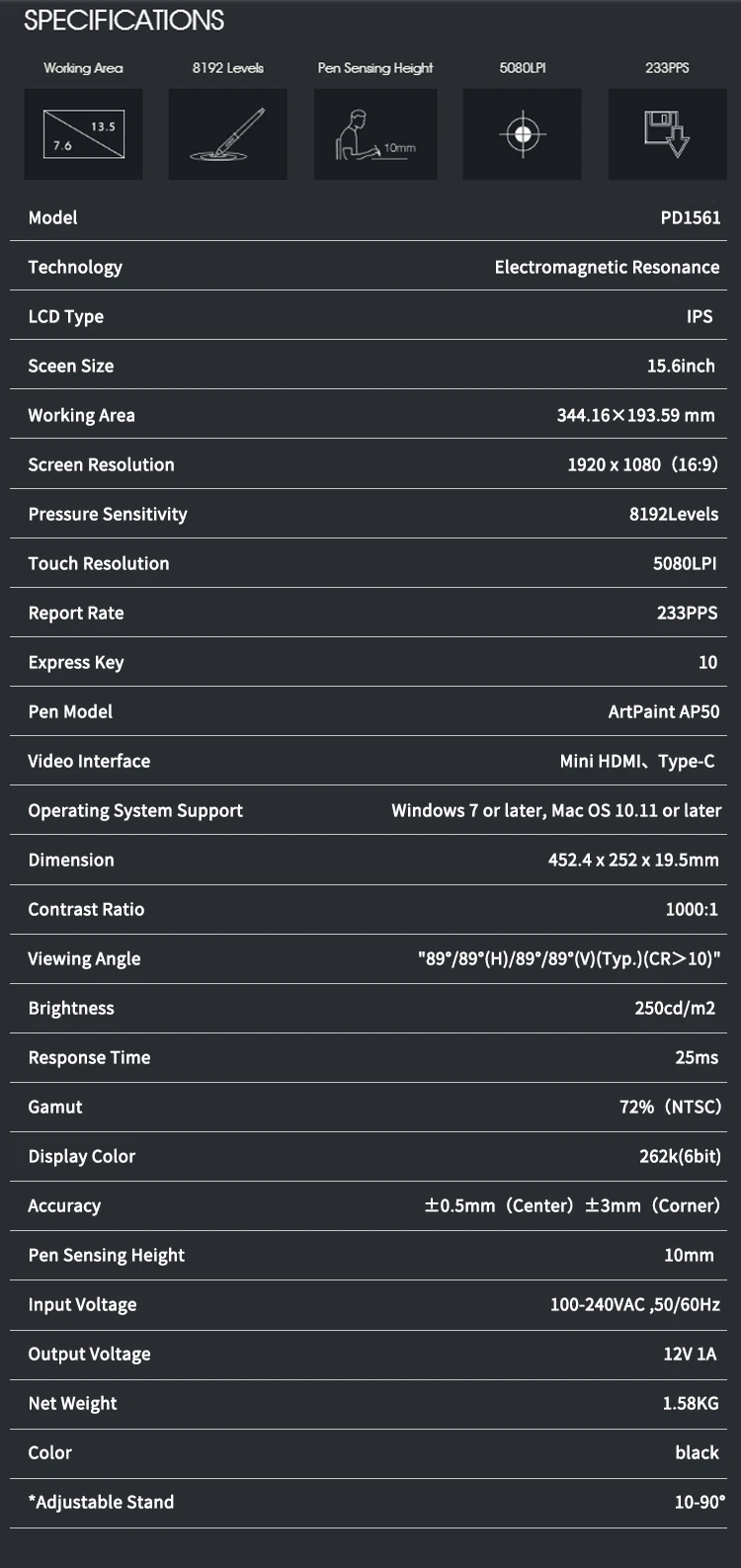Click the 8192 Levels pen icon
The height and width of the screenshot is (1568, 741).
[227, 134]
